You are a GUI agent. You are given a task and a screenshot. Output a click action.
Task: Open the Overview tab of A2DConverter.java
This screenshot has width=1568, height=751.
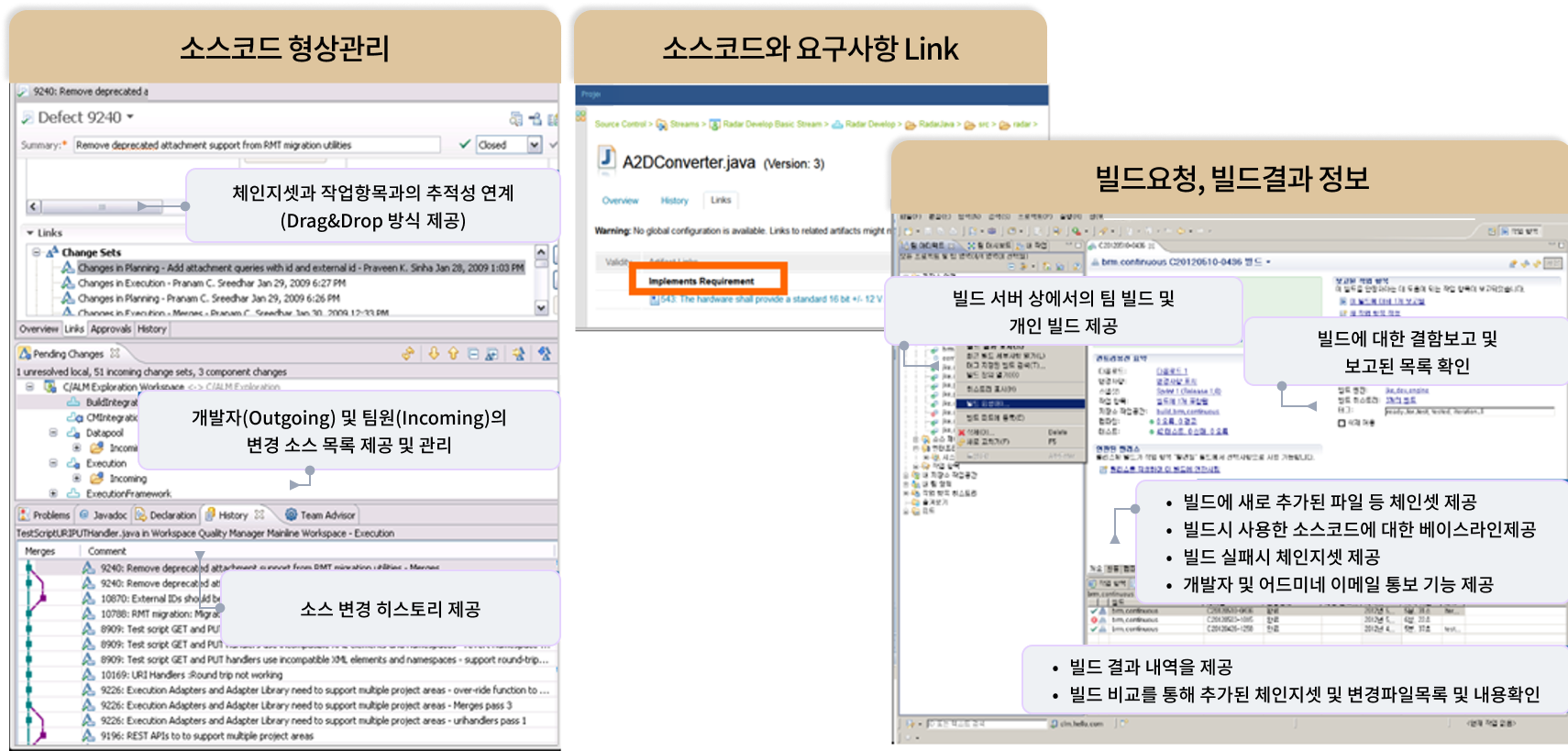[620, 200]
